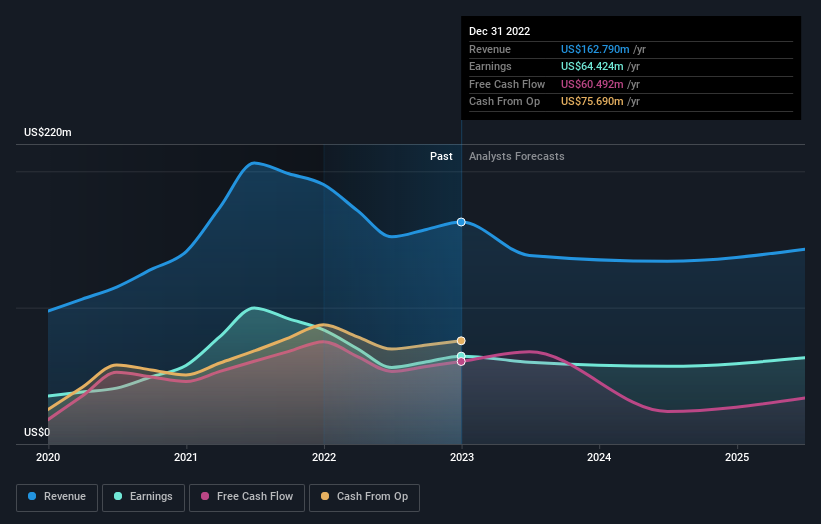Click the Revenue row label in tooltip
This screenshot has width=821, height=524.
[490, 49]
